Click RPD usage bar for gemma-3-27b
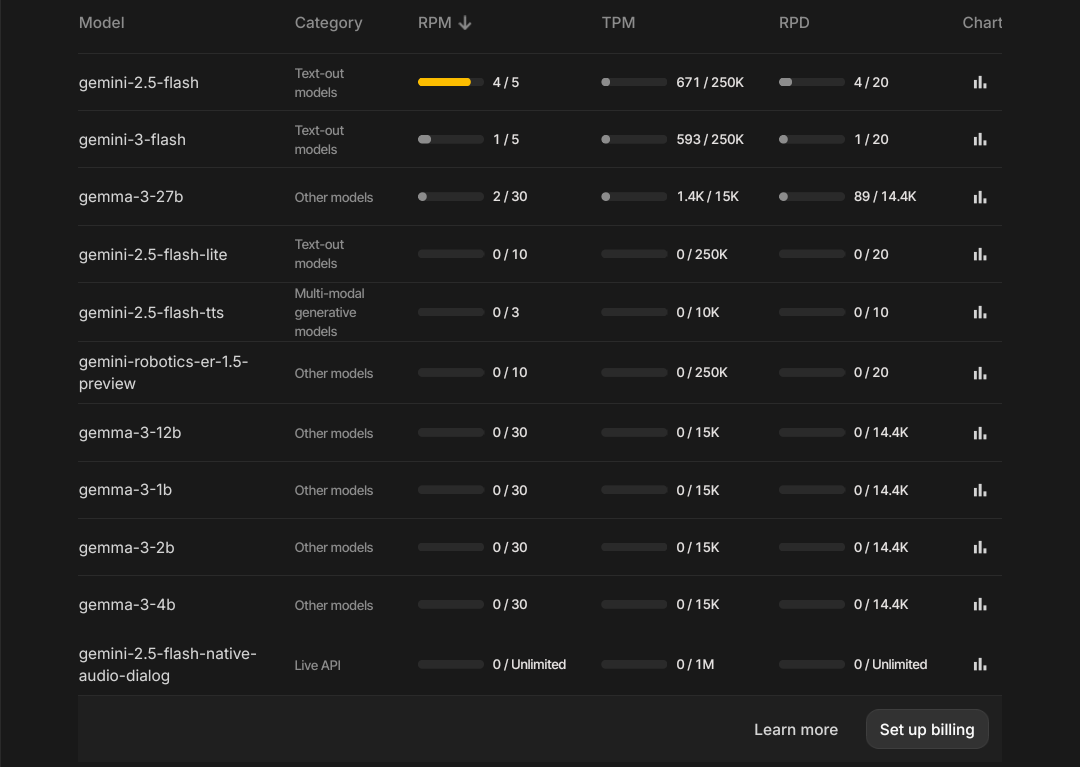The image size is (1080, 767). 811,196
